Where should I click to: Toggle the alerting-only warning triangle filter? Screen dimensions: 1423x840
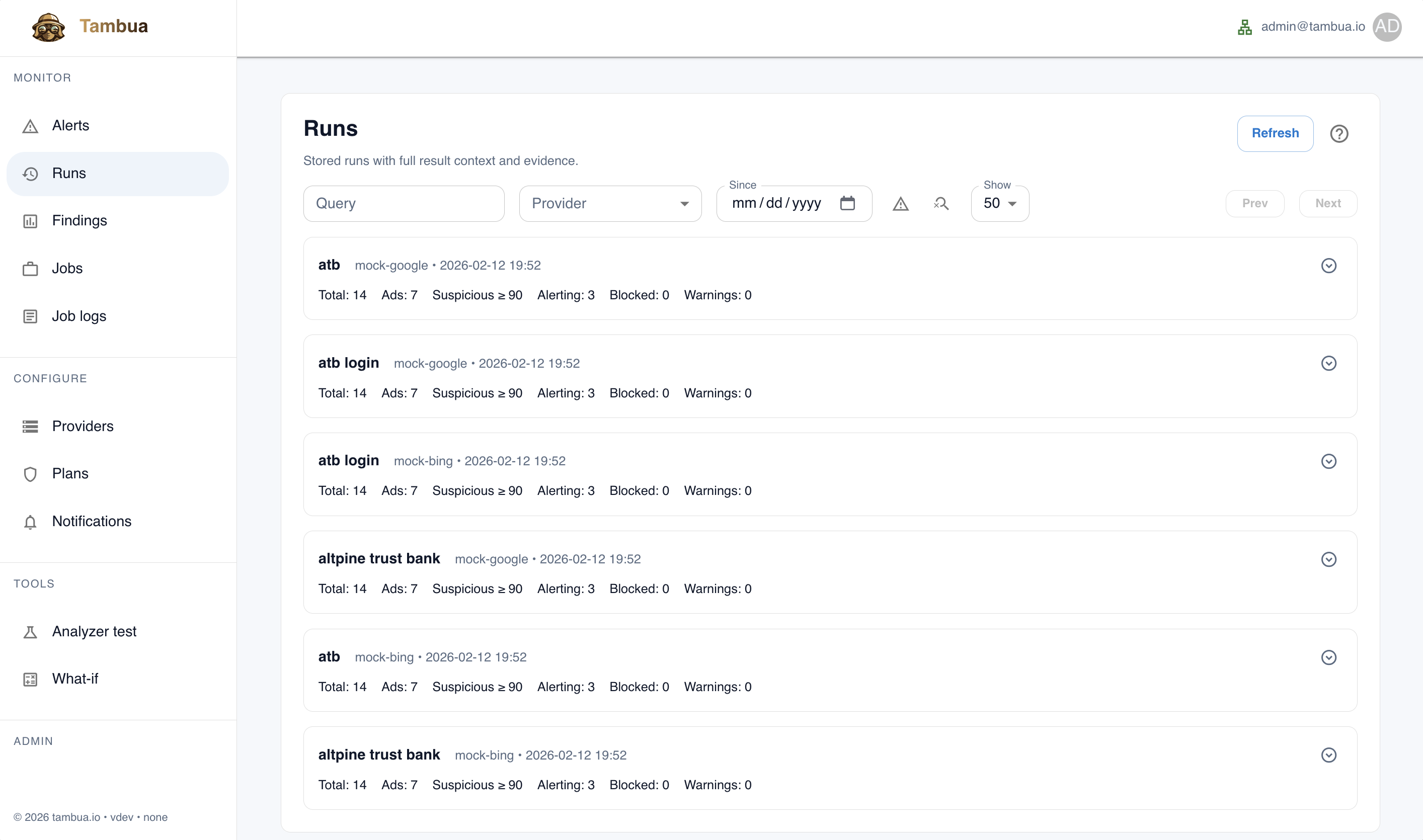point(900,204)
